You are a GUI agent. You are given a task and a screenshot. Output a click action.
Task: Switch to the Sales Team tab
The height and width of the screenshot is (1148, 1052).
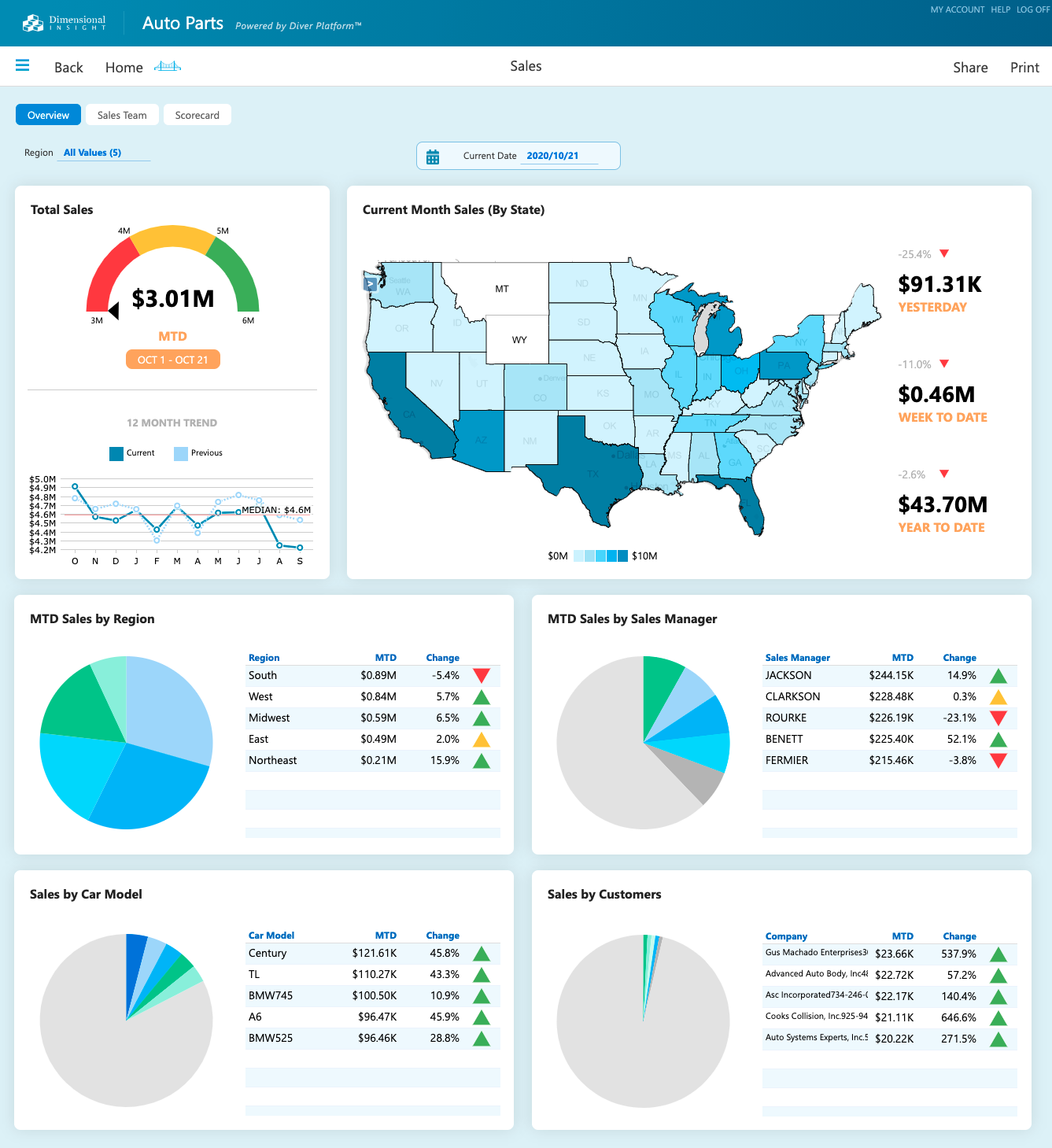click(121, 115)
